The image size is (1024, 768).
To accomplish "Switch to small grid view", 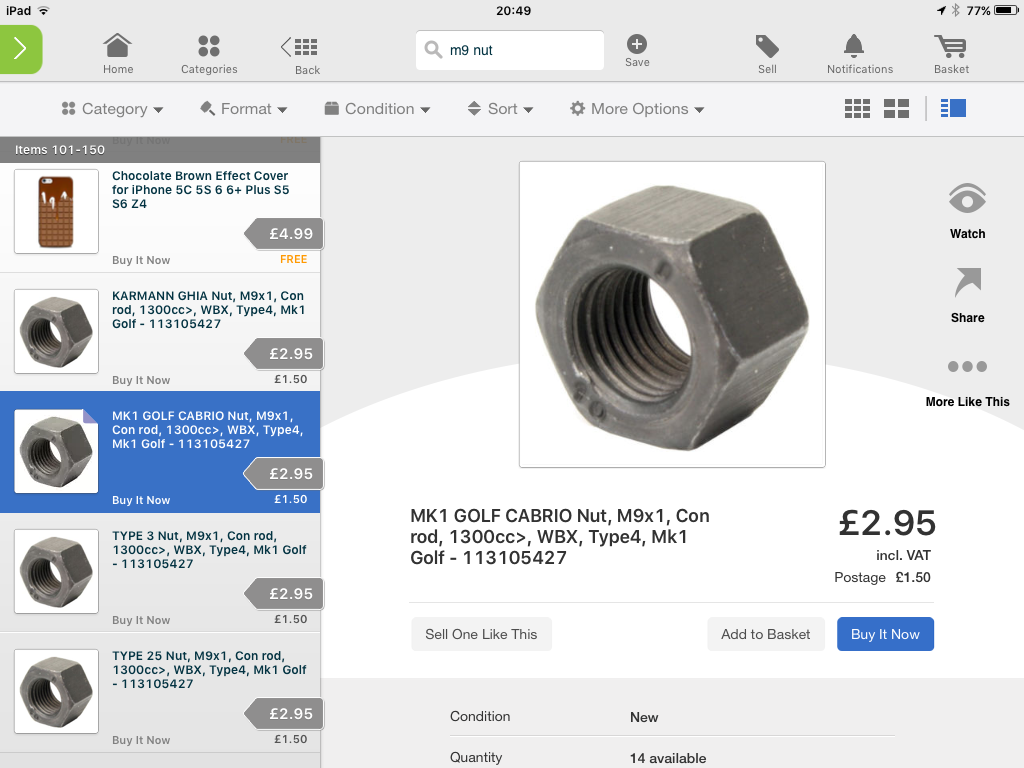I will click(857, 109).
